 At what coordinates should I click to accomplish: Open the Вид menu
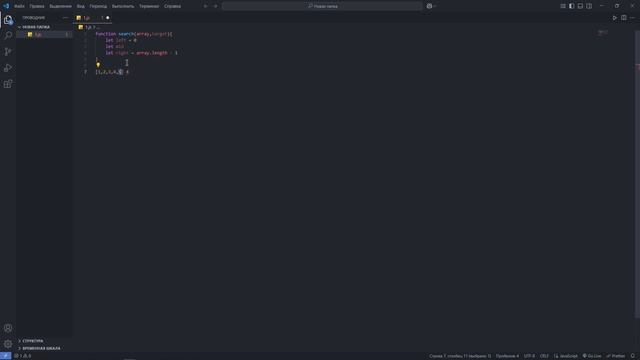pos(81,6)
